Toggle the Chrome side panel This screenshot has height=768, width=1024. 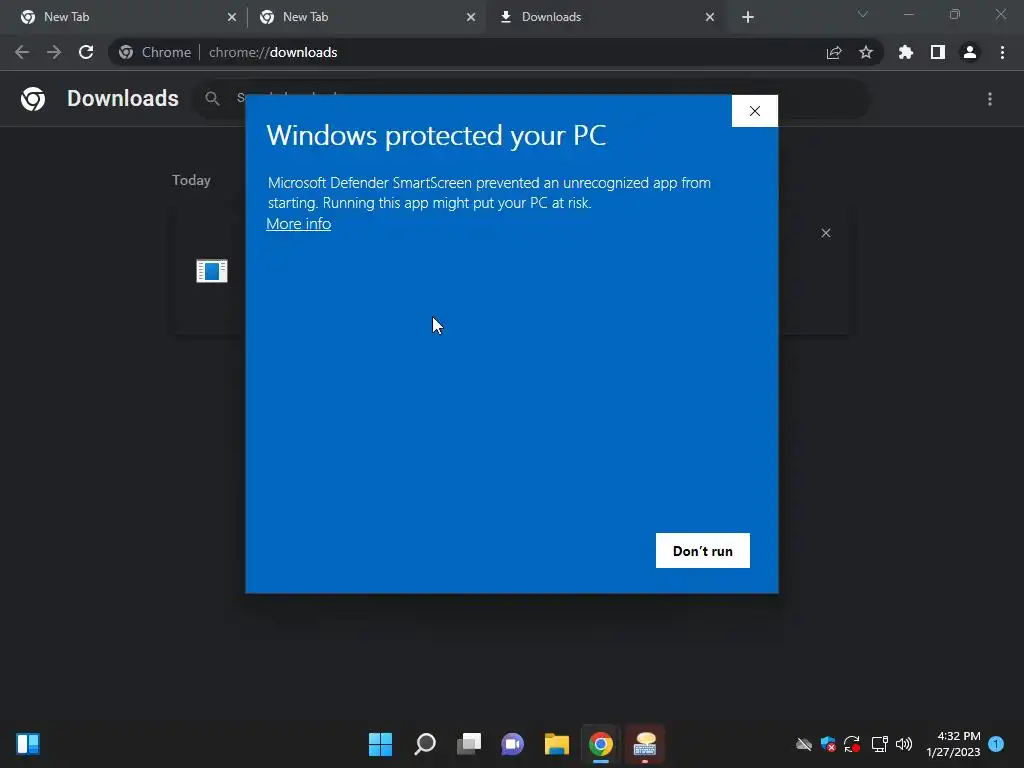click(938, 52)
